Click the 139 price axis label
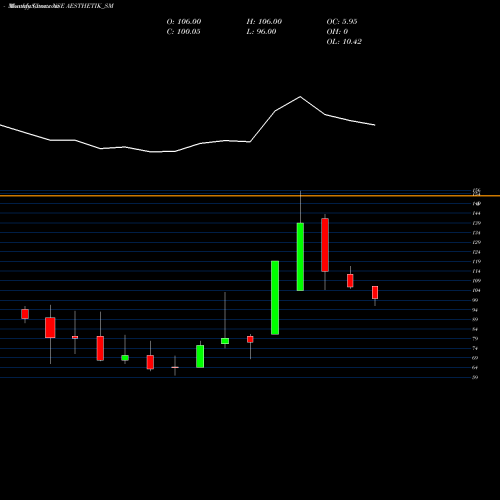 click(476, 223)
